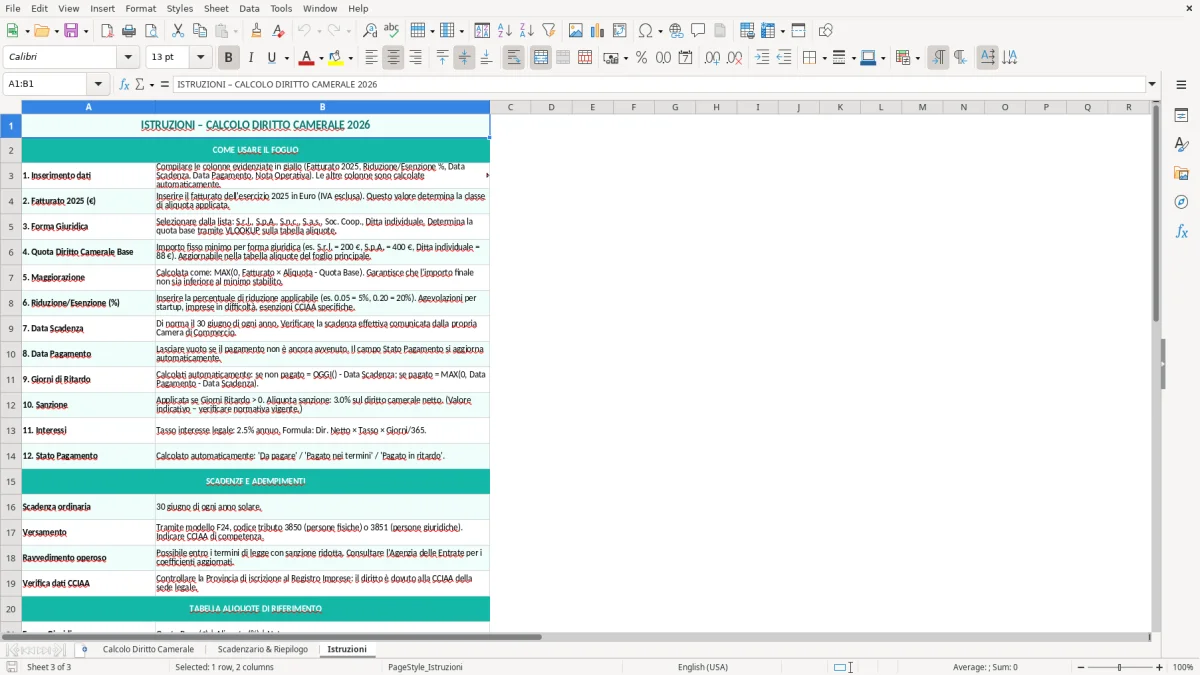Apply the yellow background color swatch
The height and width of the screenshot is (675, 1200).
click(336, 58)
